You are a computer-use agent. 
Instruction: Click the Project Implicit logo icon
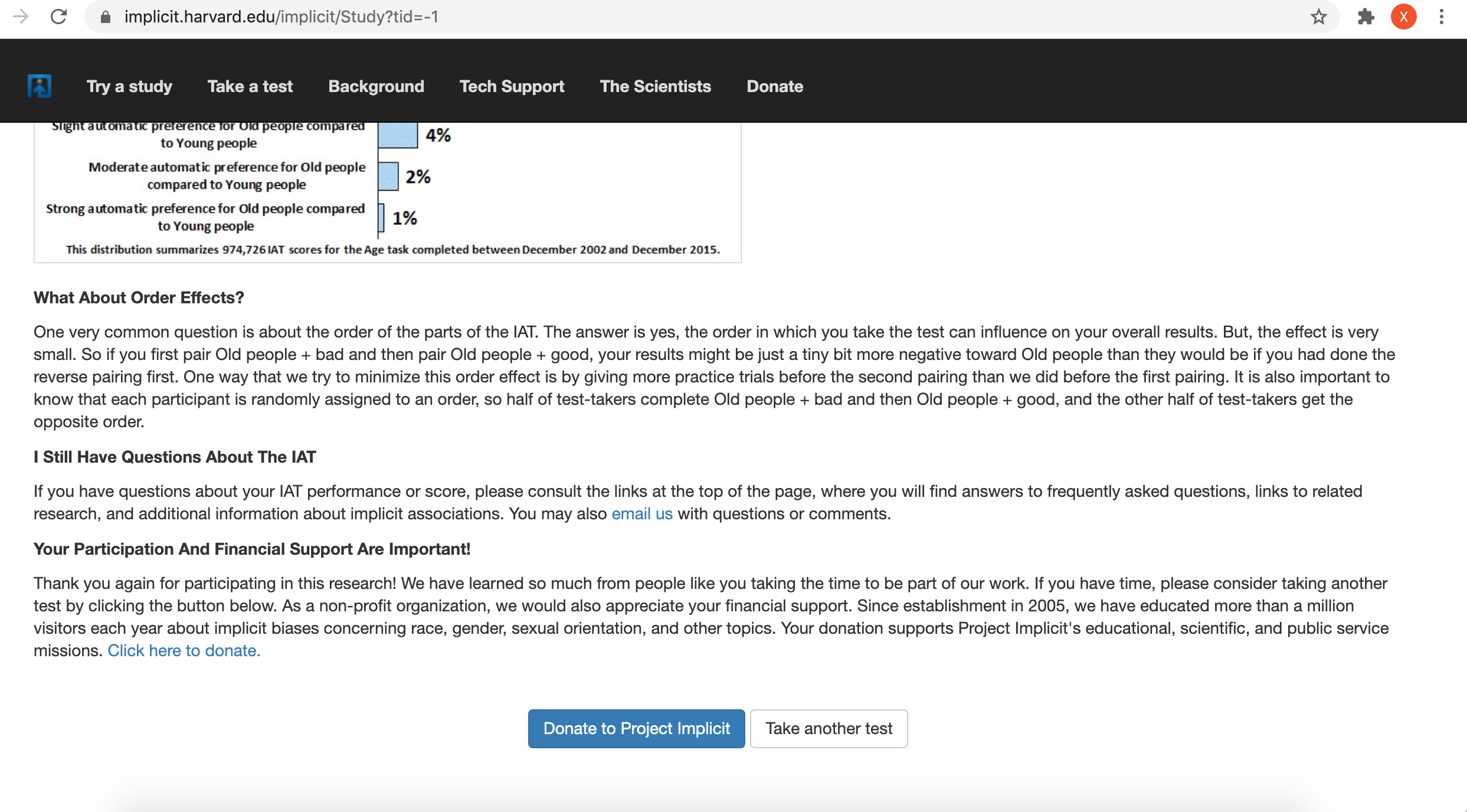tap(40, 86)
